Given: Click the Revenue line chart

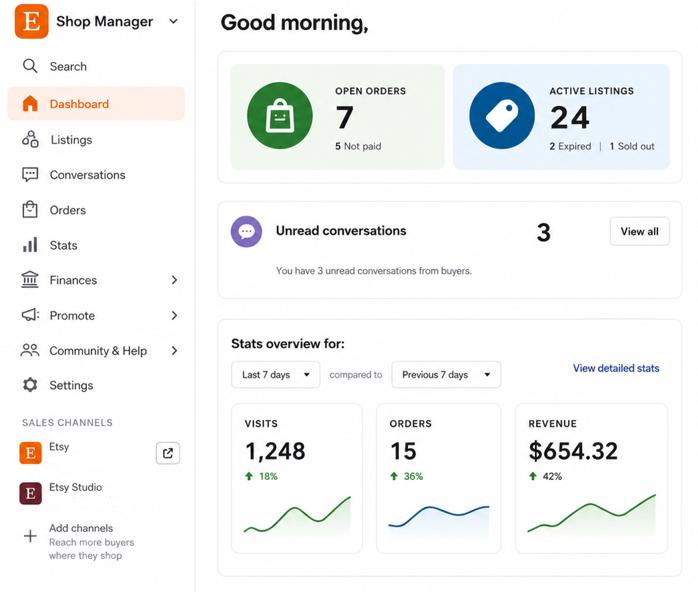Looking at the screenshot, I should [x=592, y=513].
